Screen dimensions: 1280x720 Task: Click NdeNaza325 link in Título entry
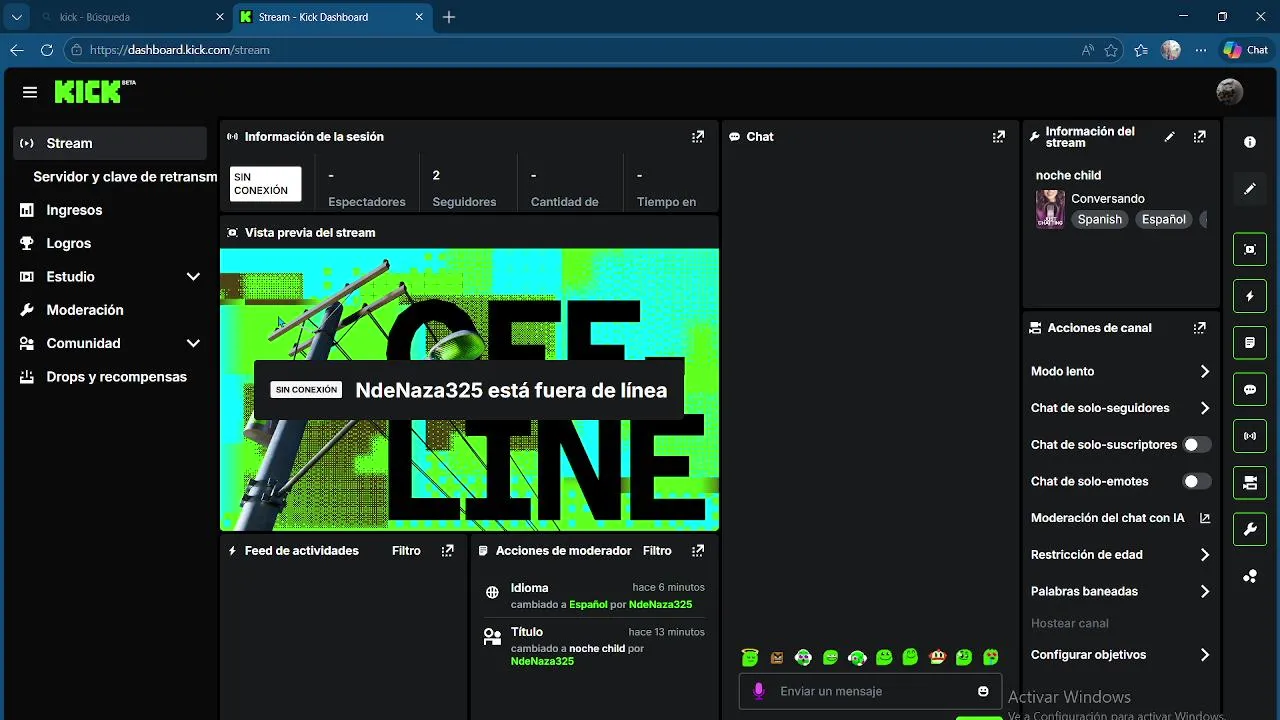[x=542, y=661]
